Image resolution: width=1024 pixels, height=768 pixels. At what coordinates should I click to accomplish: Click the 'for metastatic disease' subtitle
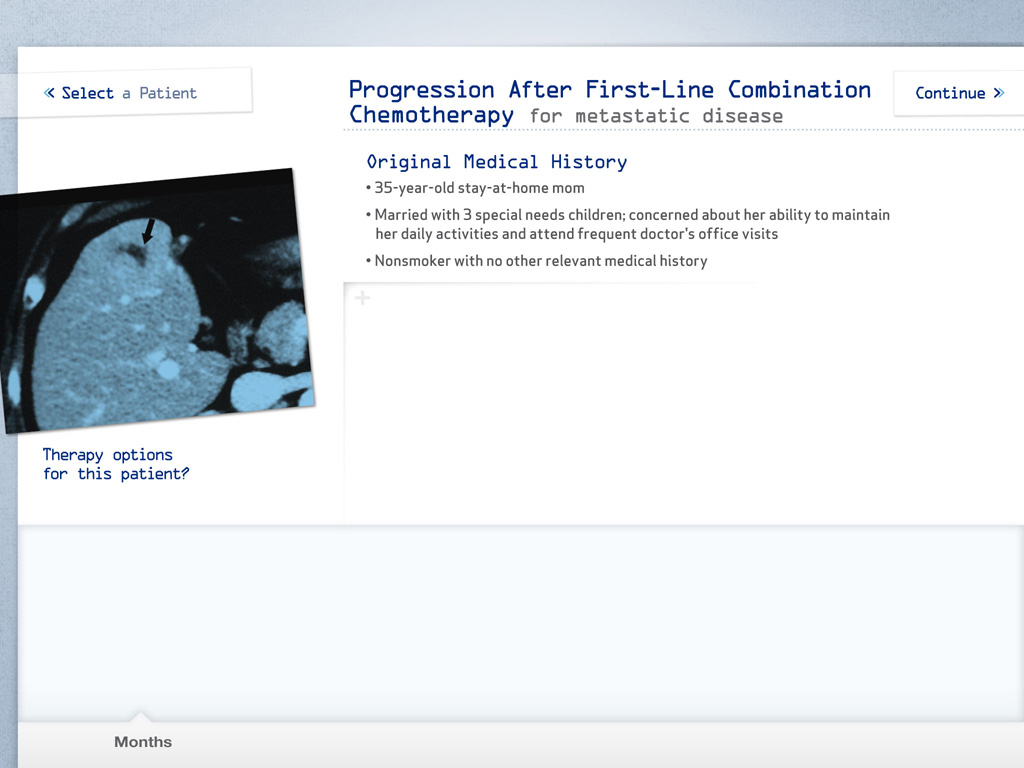(x=656, y=116)
